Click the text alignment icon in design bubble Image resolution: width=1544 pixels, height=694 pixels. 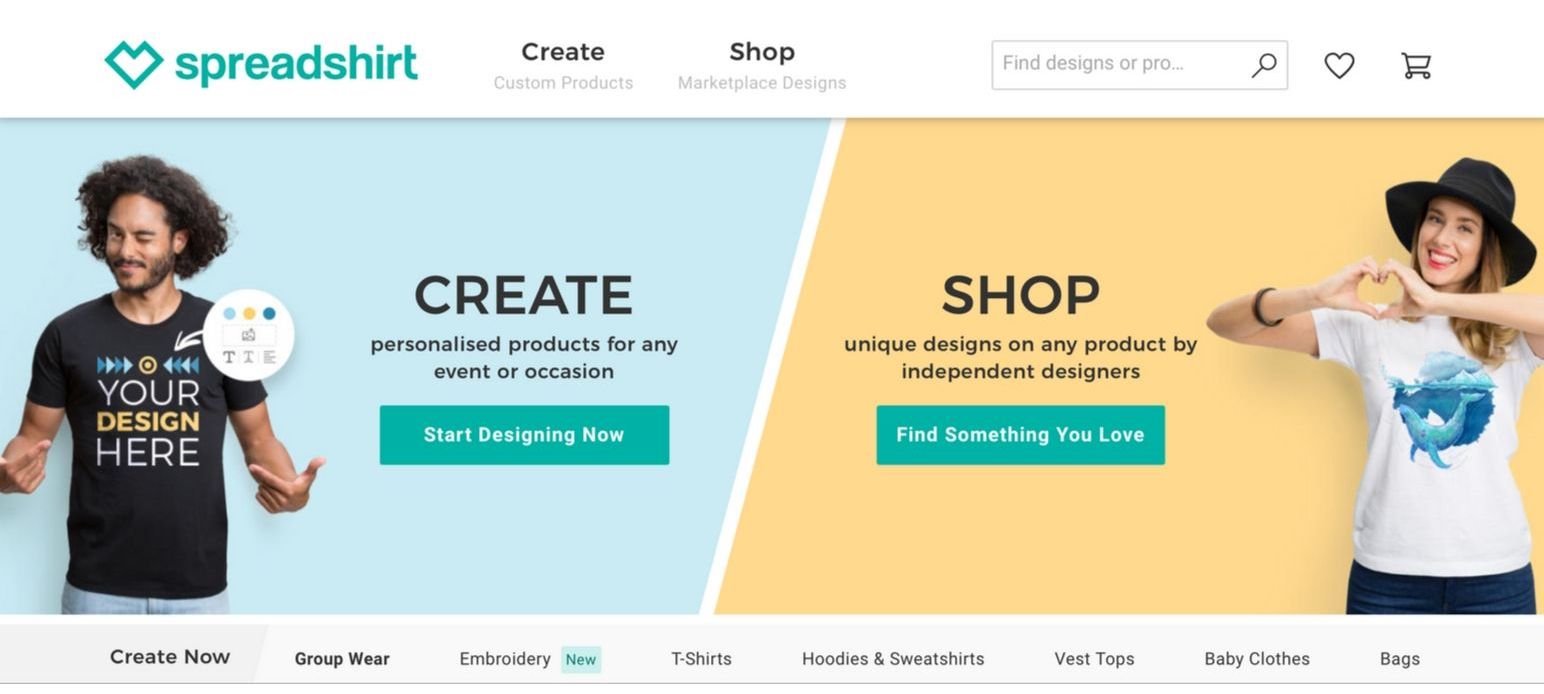click(269, 356)
